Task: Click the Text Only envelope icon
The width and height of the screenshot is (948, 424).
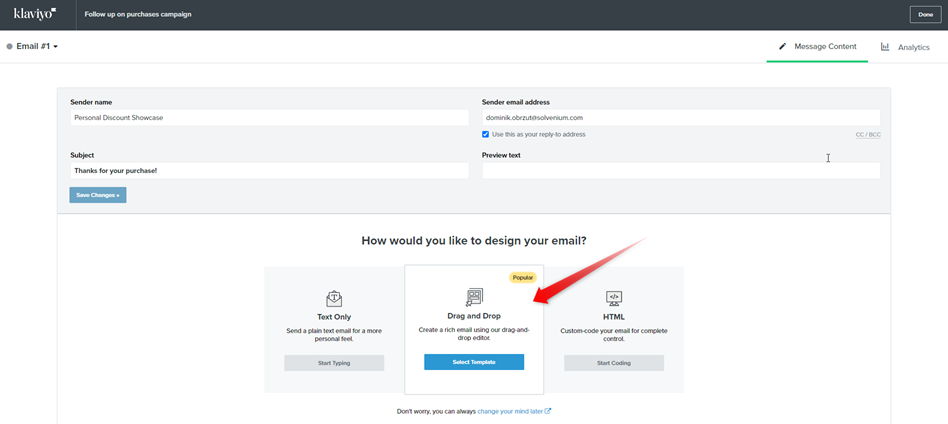Action: [x=334, y=298]
